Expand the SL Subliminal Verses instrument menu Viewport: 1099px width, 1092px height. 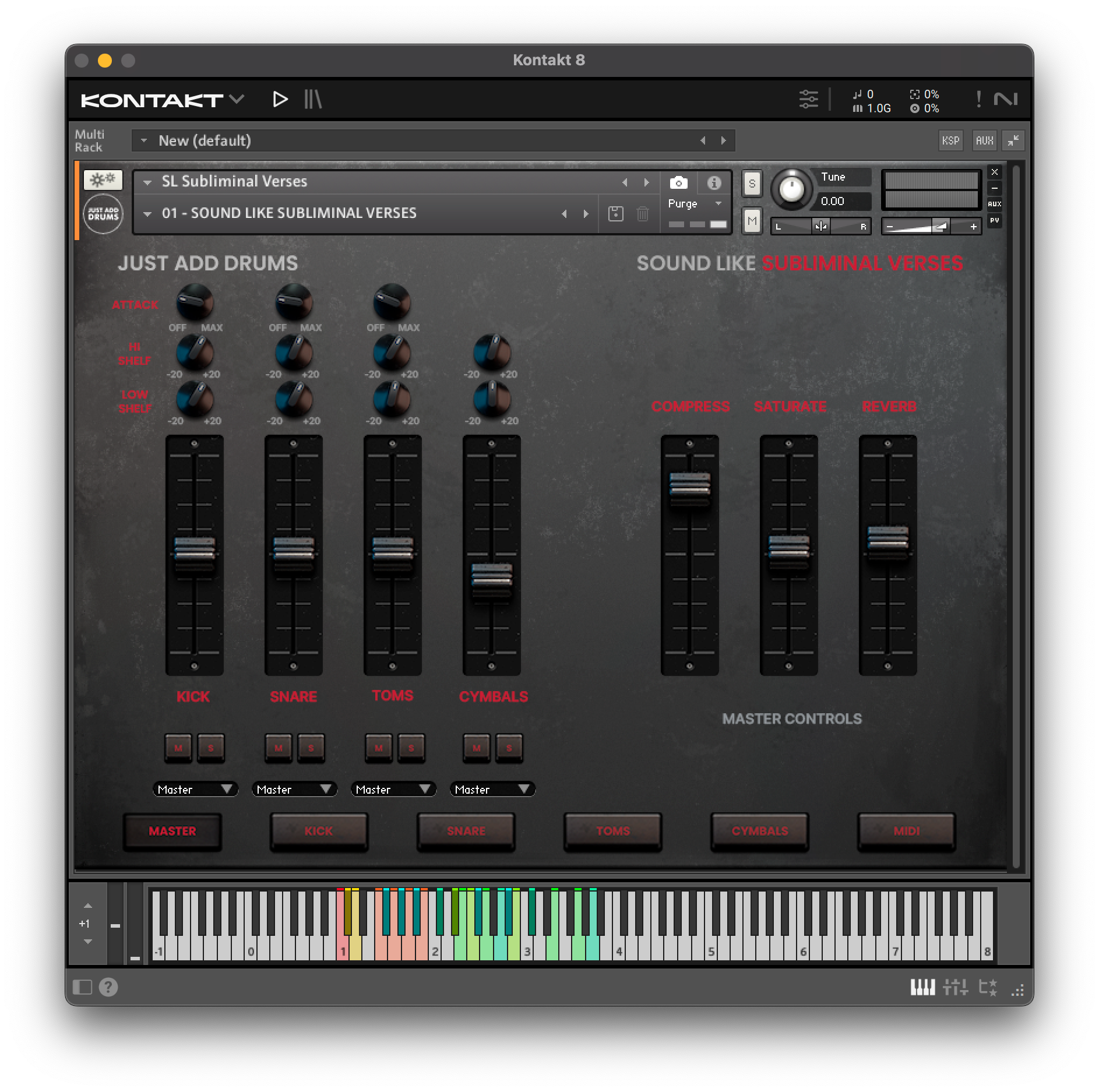[147, 182]
